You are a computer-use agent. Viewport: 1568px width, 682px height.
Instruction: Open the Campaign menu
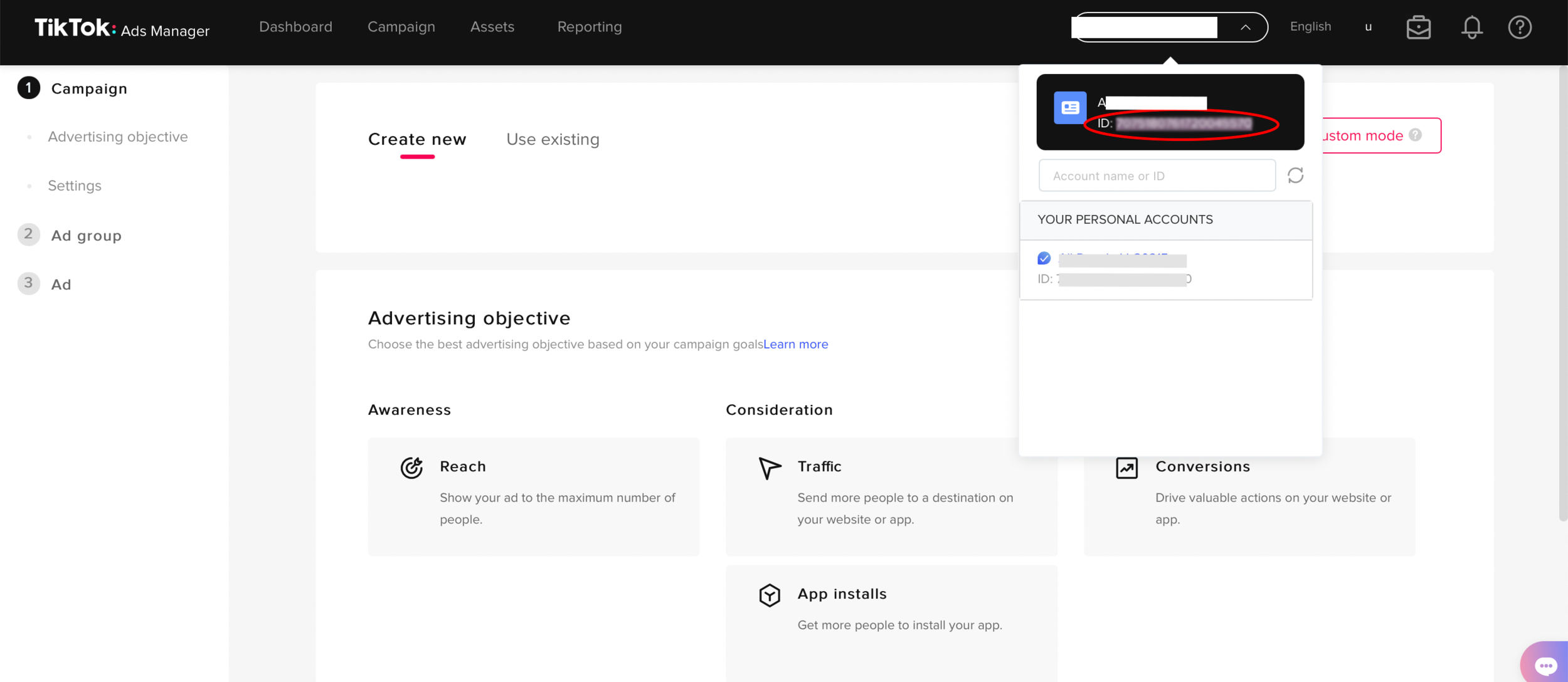(x=401, y=27)
